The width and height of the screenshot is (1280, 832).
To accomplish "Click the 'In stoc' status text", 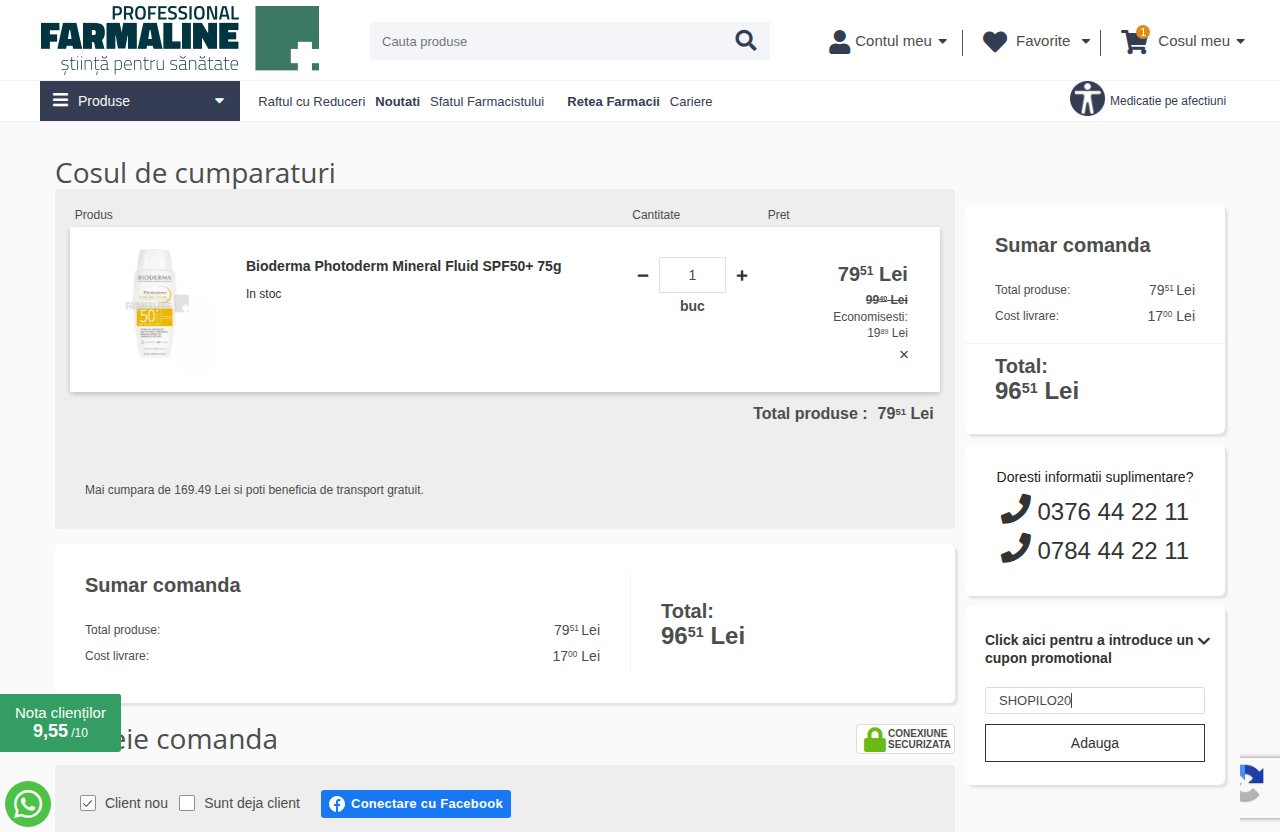I will pos(264,294).
